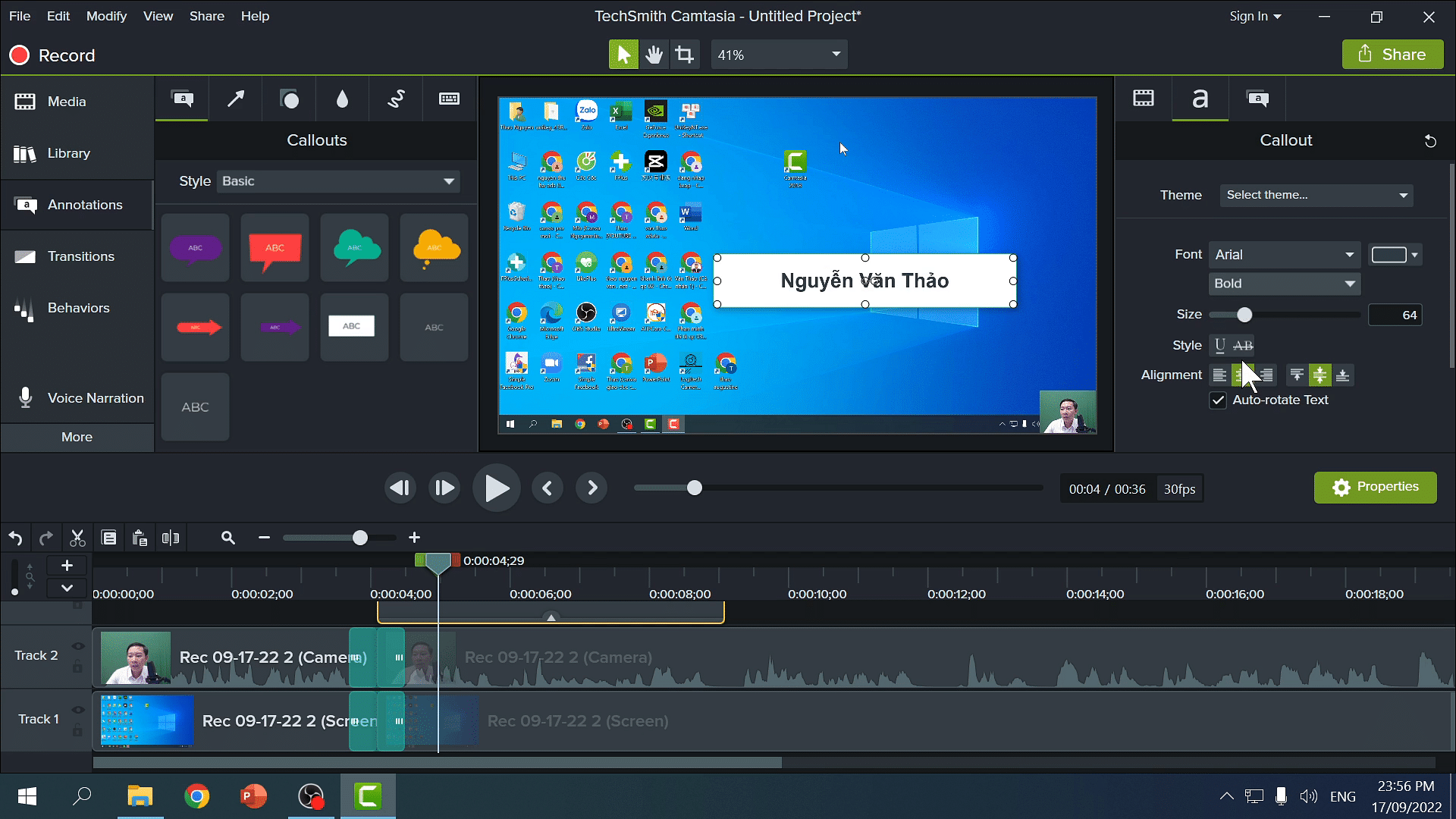Open the Keystroke Callouts tab
This screenshot has height=819, width=1456.
tap(449, 99)
